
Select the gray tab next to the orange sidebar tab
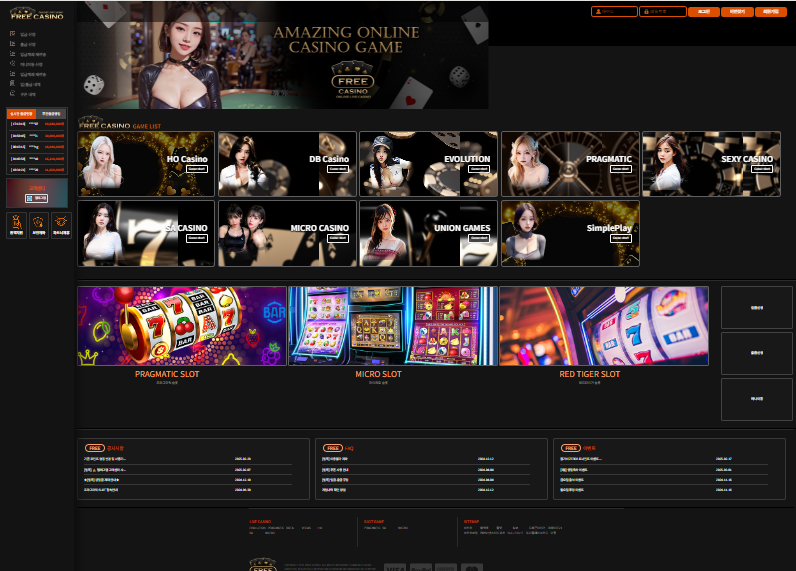click(x=51, y=114)
